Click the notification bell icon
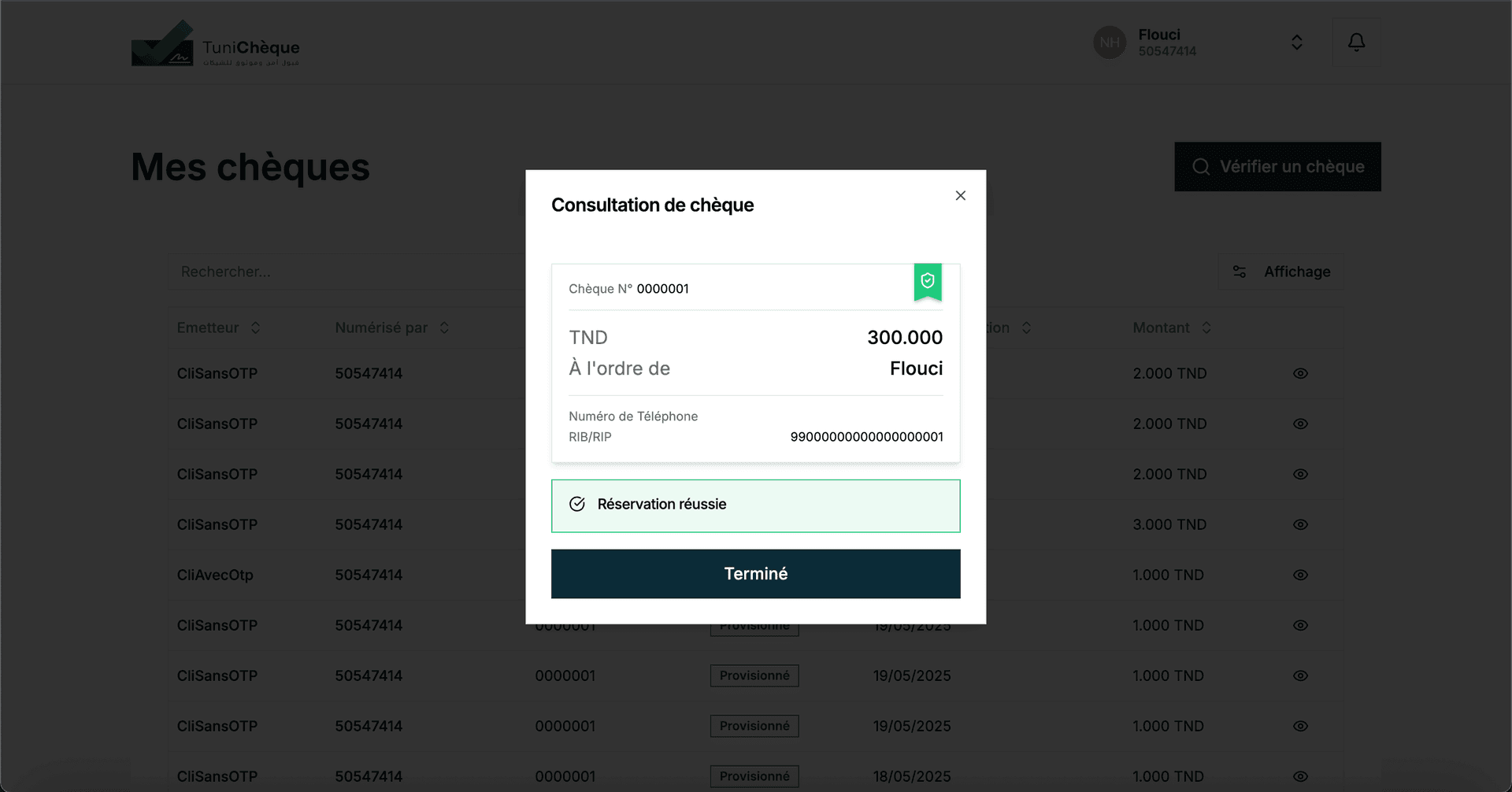 click(x=1356, y=42)
